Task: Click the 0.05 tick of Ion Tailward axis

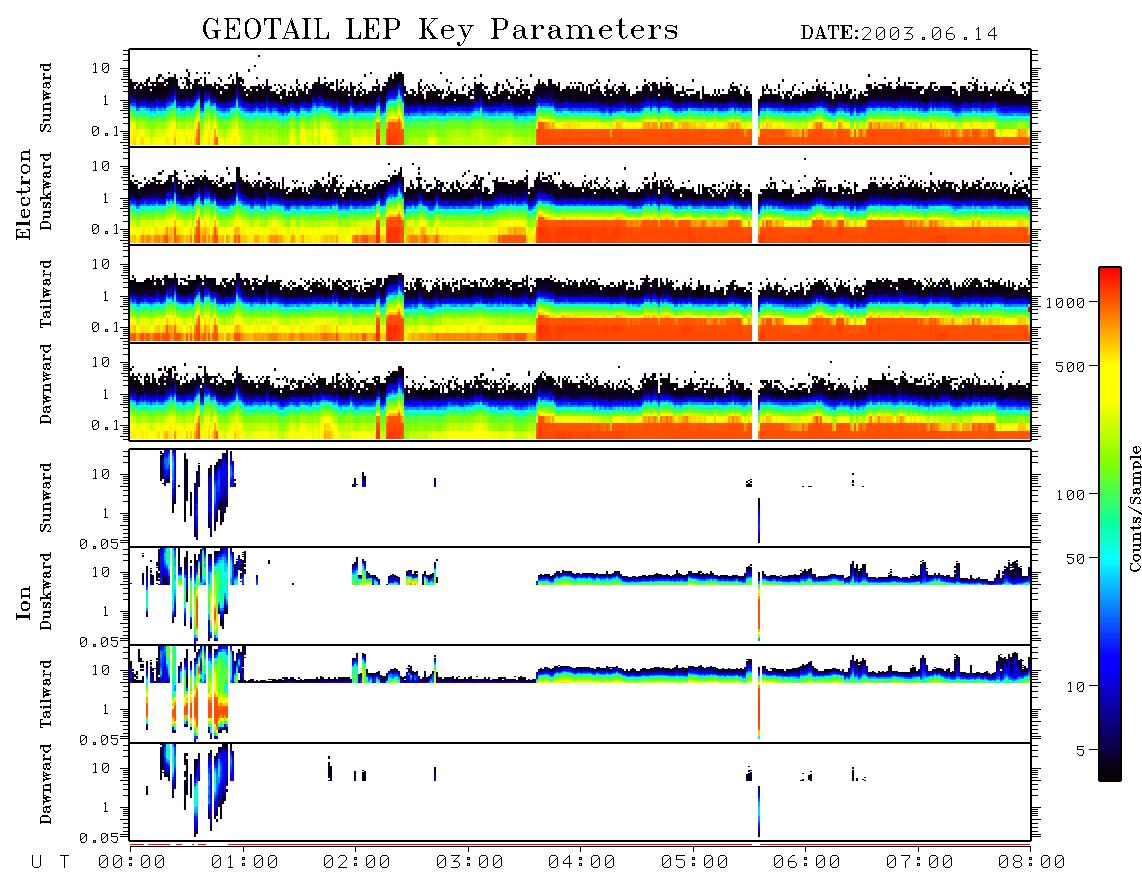Action: [100, 740]
